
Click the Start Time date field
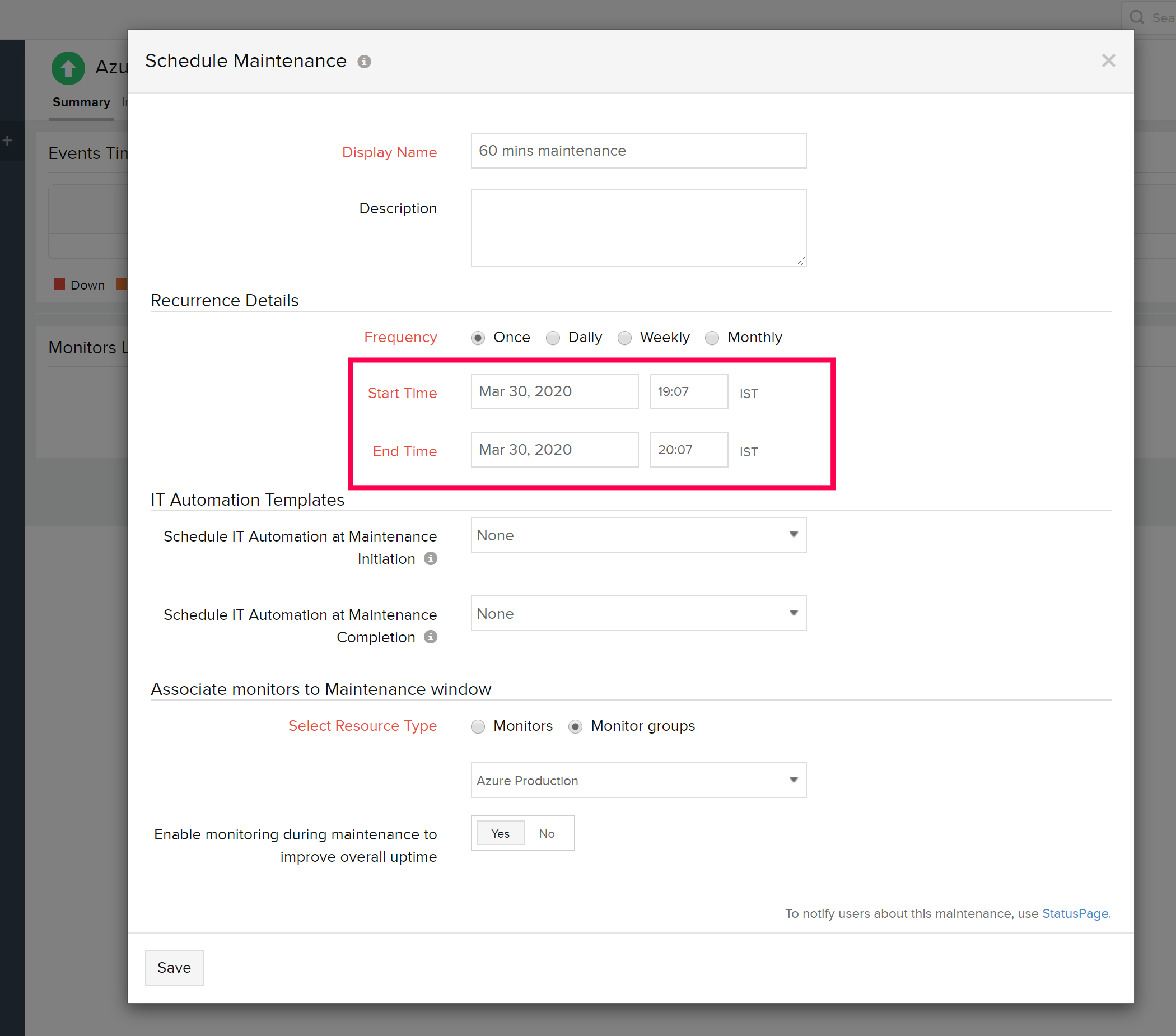[x=554, y=391]
